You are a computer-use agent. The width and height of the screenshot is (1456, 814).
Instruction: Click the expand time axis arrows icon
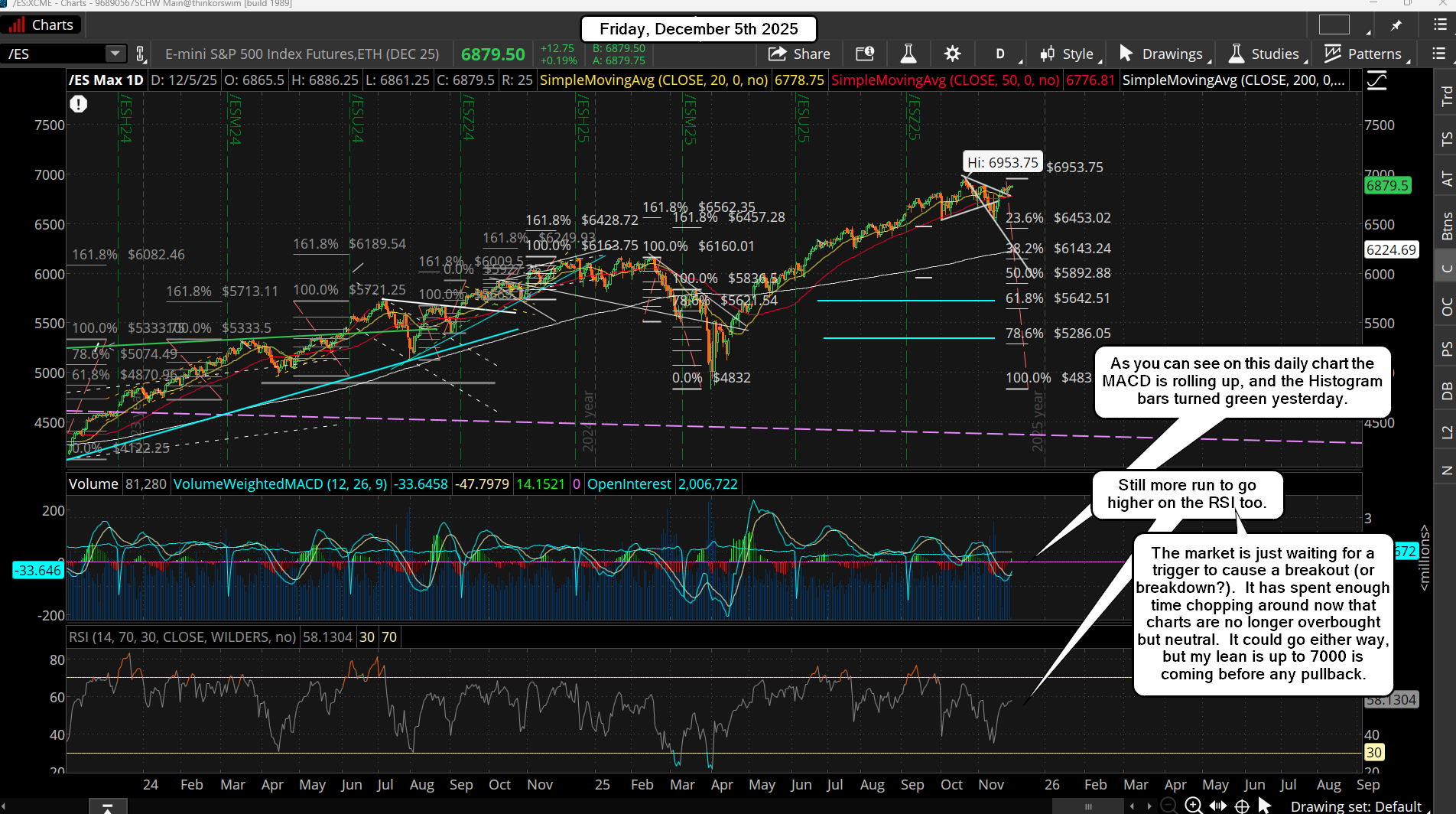point(1218,806)
